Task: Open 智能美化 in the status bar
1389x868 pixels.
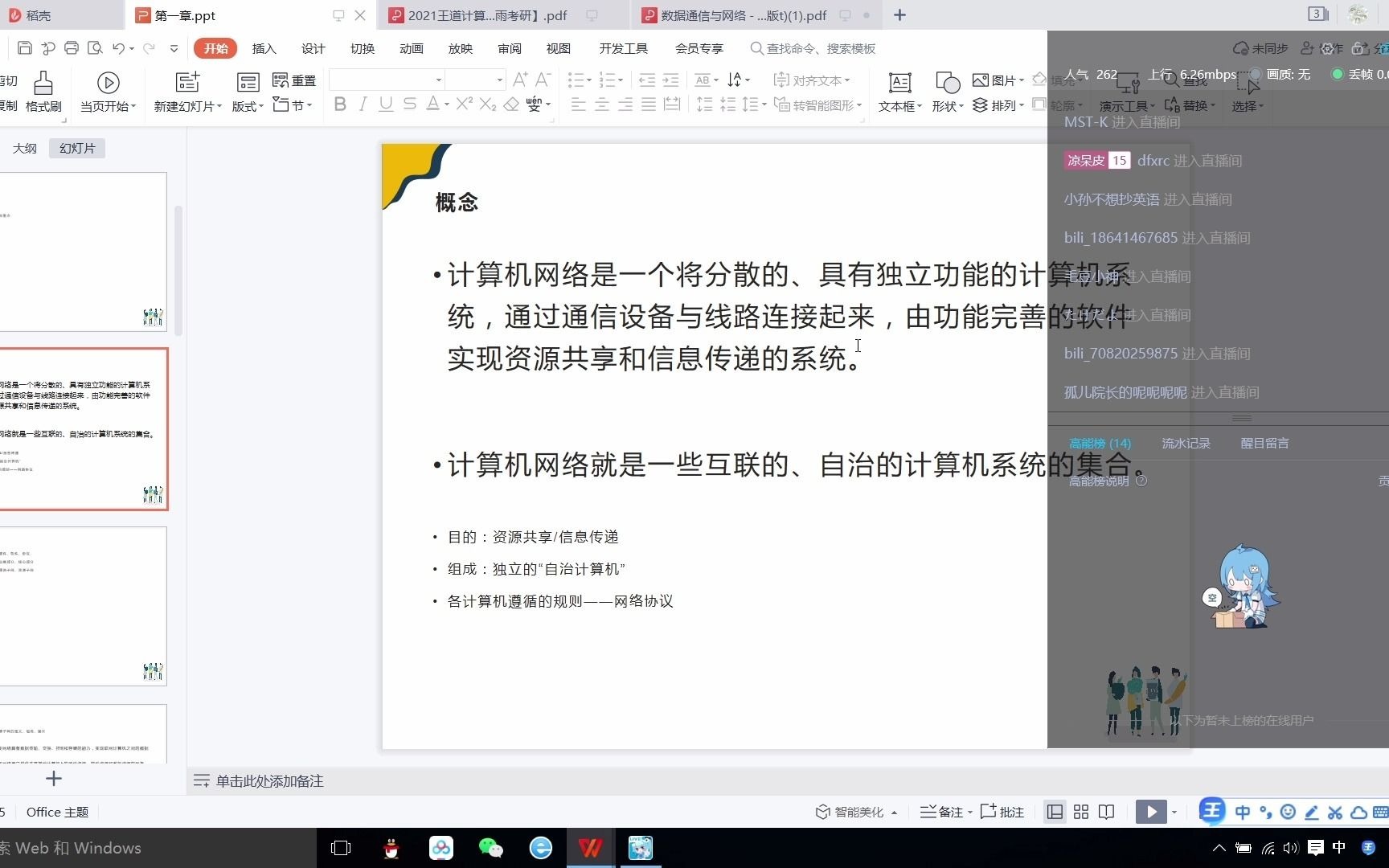Action: pyautogui.click(x=856, y=812)
